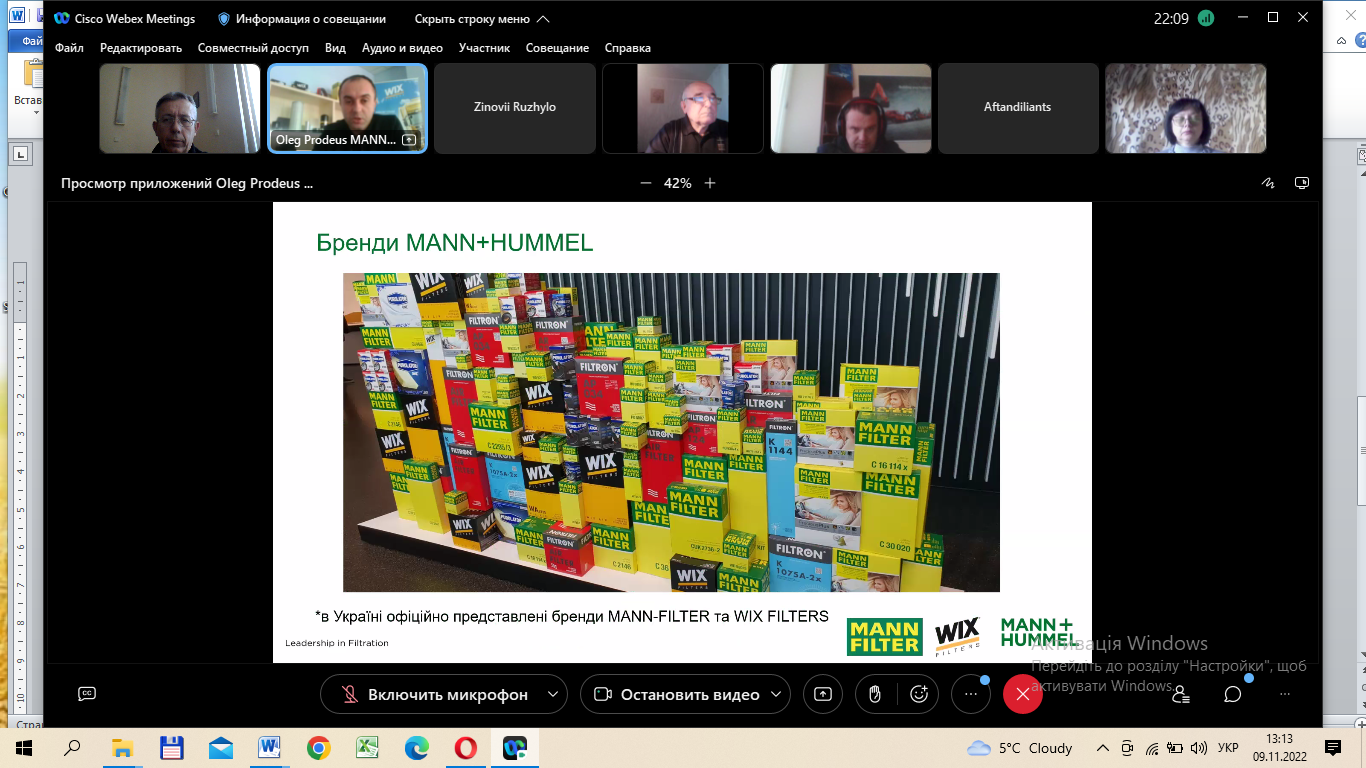
Task: Collapse the menu bar with Скрыть строку меню
Action: point(482,19)
